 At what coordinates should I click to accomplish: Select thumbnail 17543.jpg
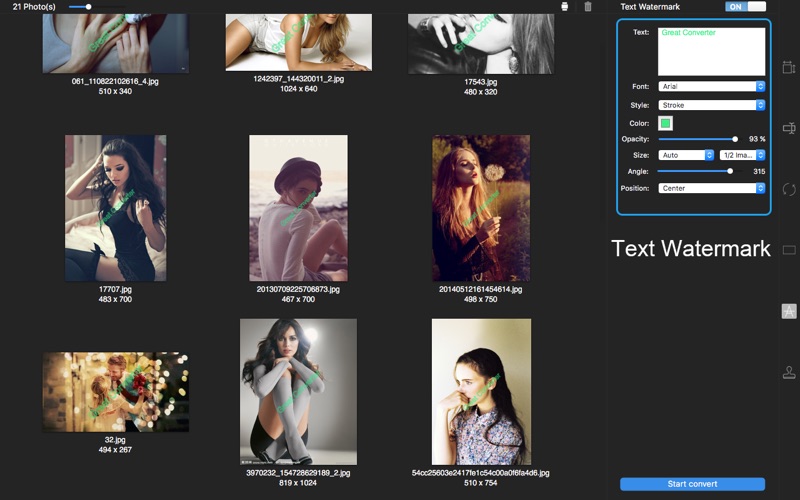pyautogui.click(x=481, y=44)
